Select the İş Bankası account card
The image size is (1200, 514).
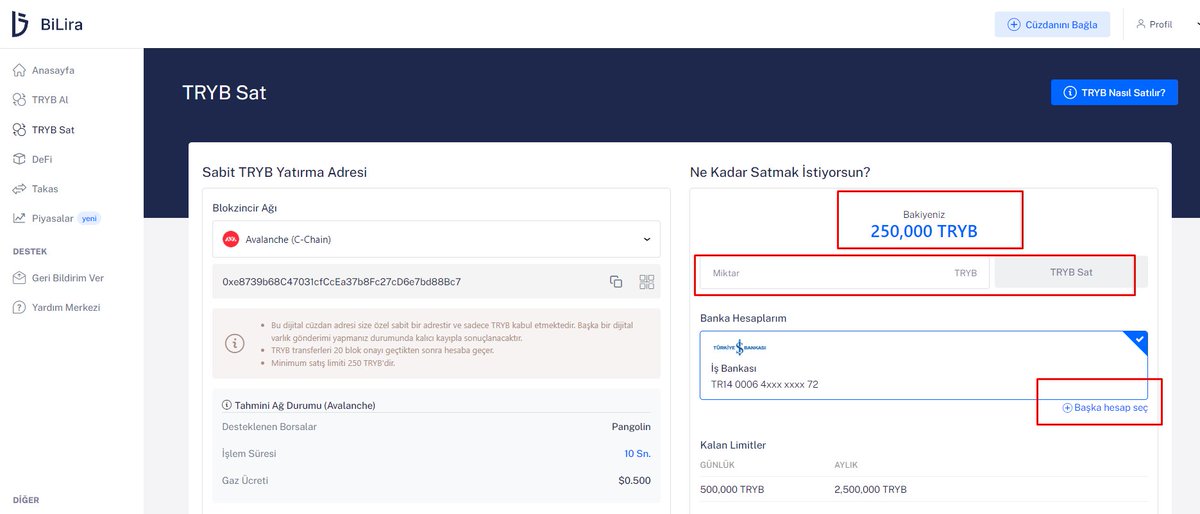point(924,365)
